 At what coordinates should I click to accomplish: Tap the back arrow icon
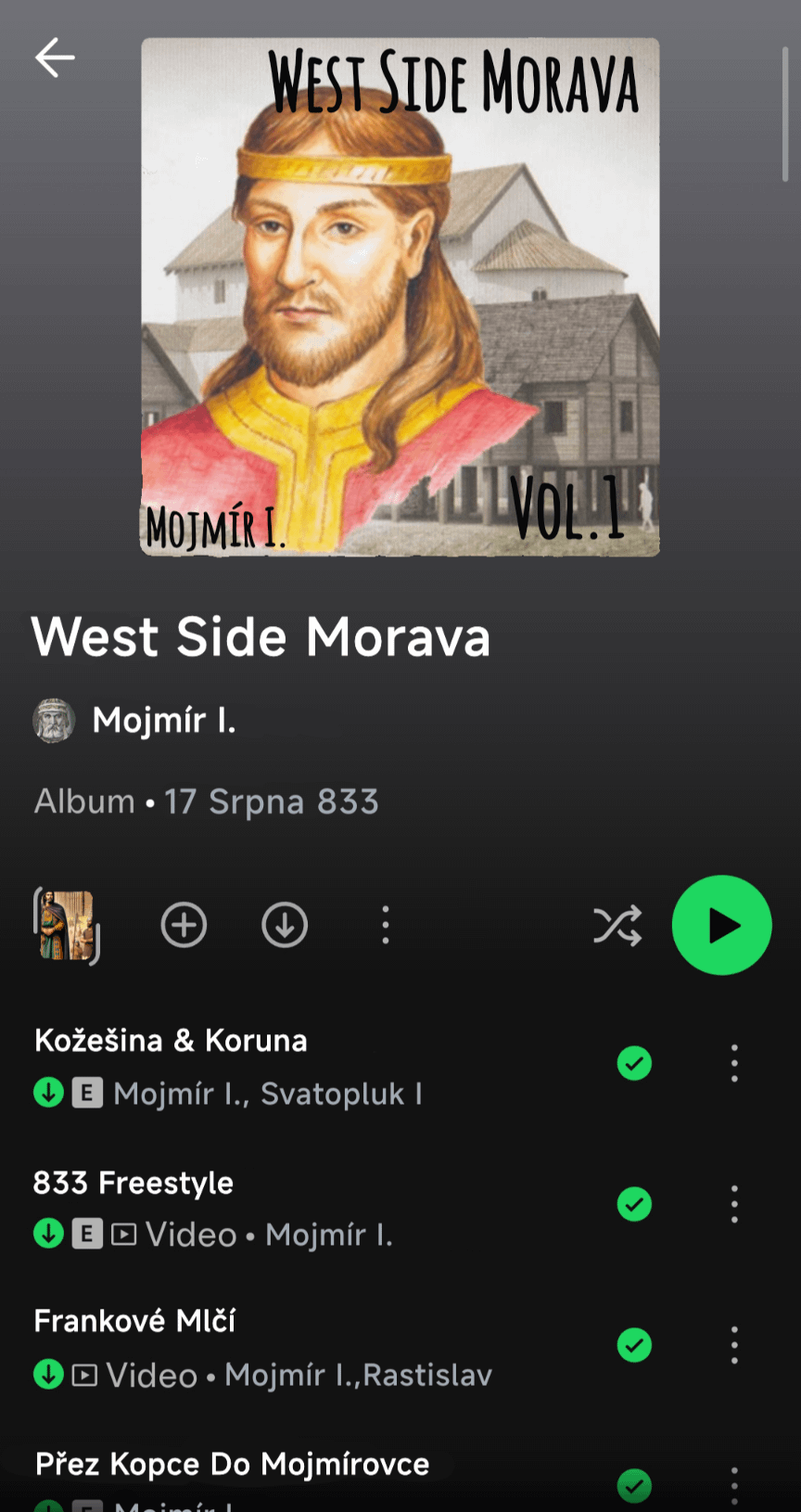click(55, 58)
